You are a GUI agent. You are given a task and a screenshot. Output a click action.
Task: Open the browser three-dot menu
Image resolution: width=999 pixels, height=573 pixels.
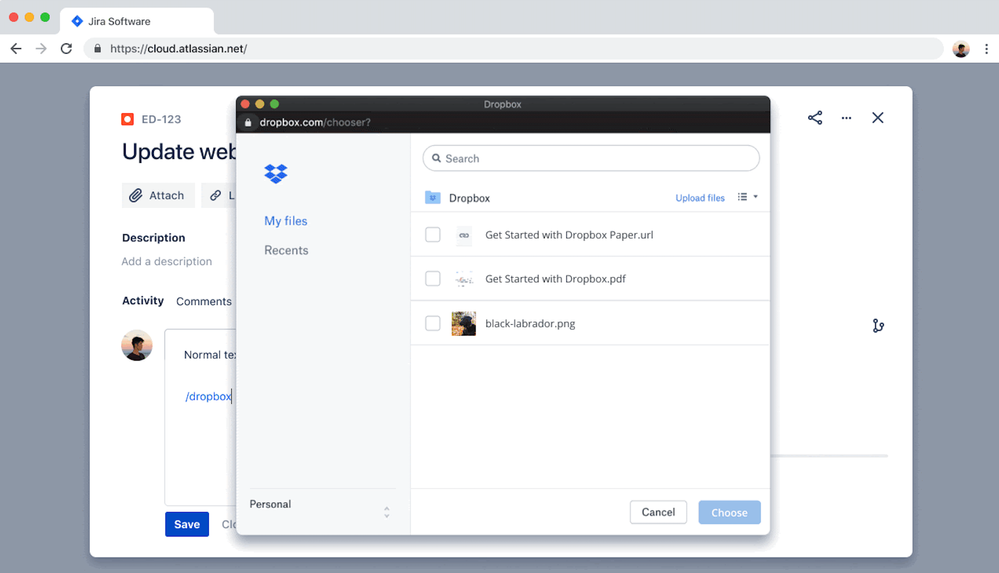click(986, 48)
